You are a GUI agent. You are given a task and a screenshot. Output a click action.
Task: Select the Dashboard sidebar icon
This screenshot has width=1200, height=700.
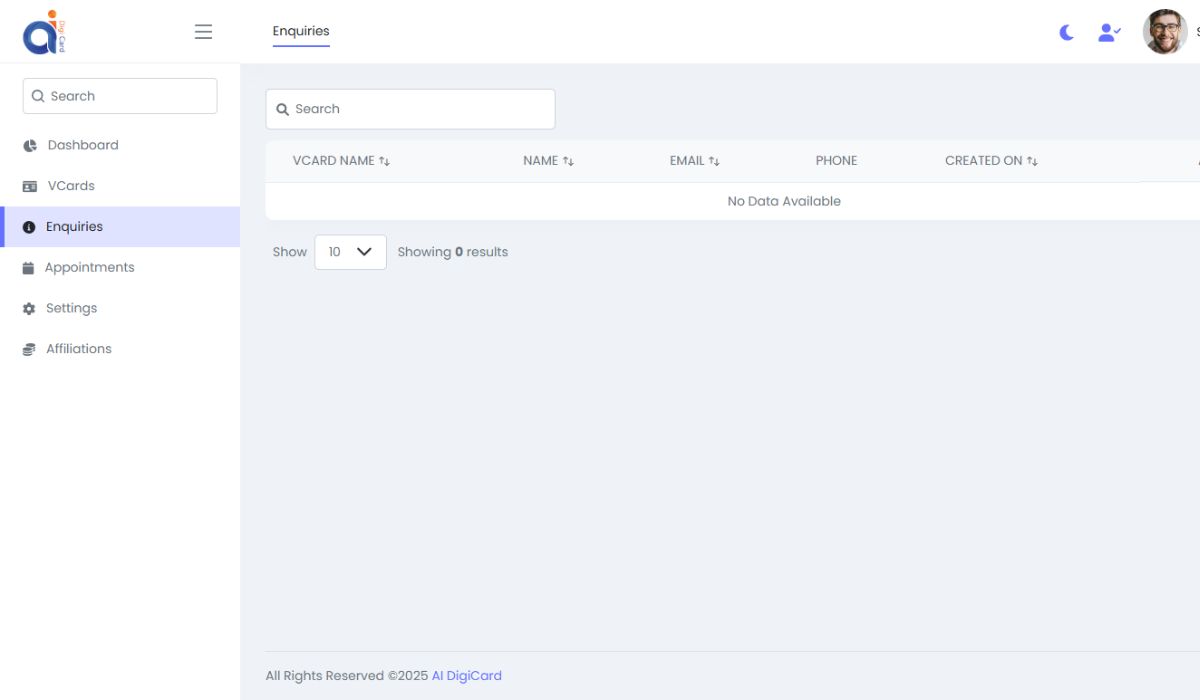[29, 145]
